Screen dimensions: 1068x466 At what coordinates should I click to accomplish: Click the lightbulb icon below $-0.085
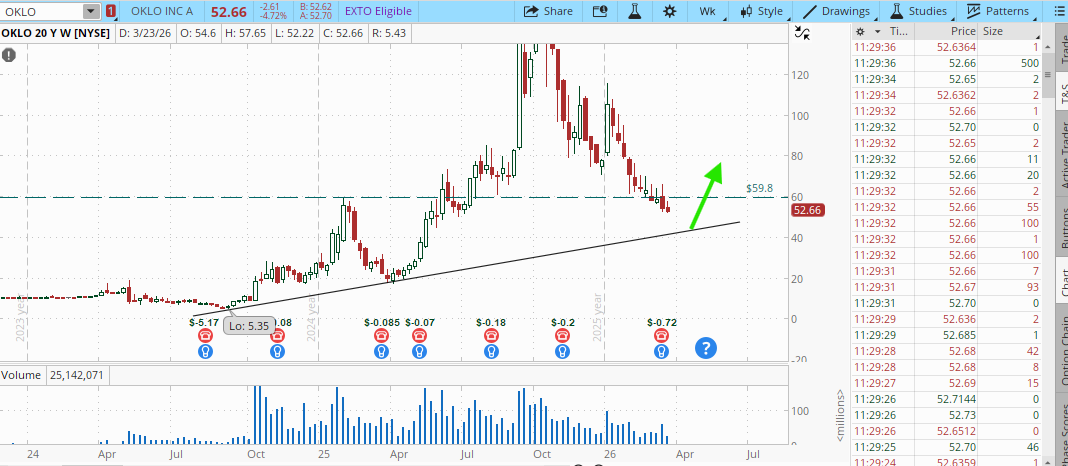coord(381,352)
